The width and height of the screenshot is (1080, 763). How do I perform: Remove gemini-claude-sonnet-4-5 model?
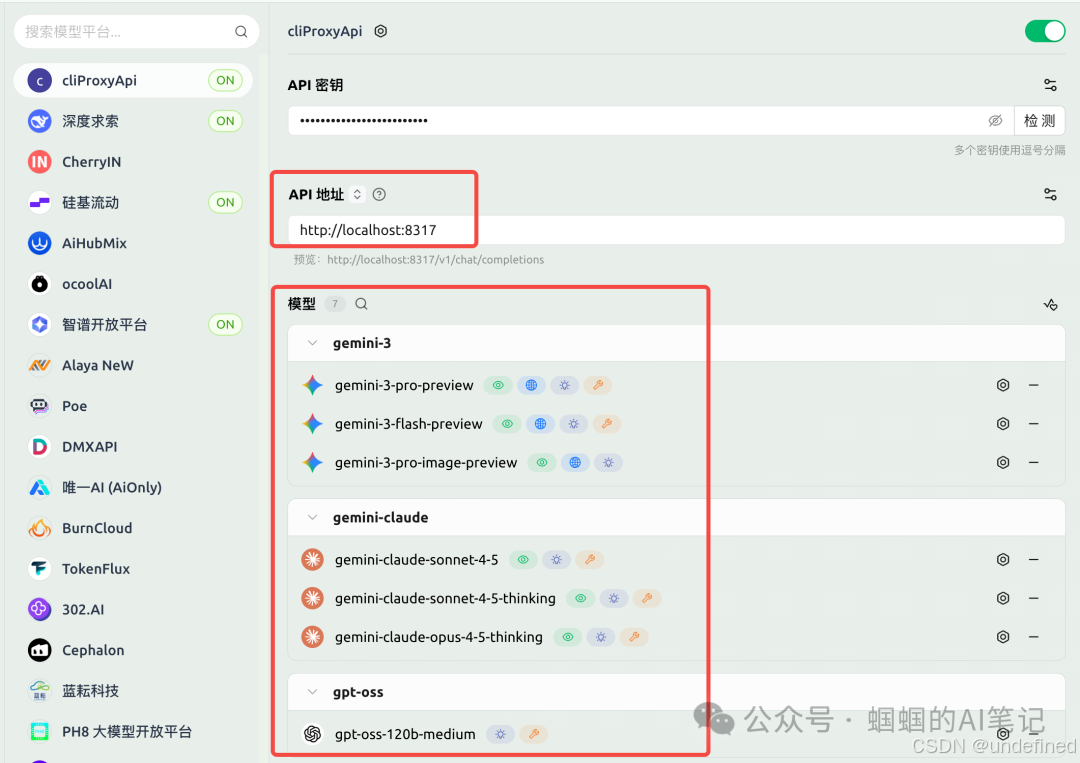(x=1033, y=559)
